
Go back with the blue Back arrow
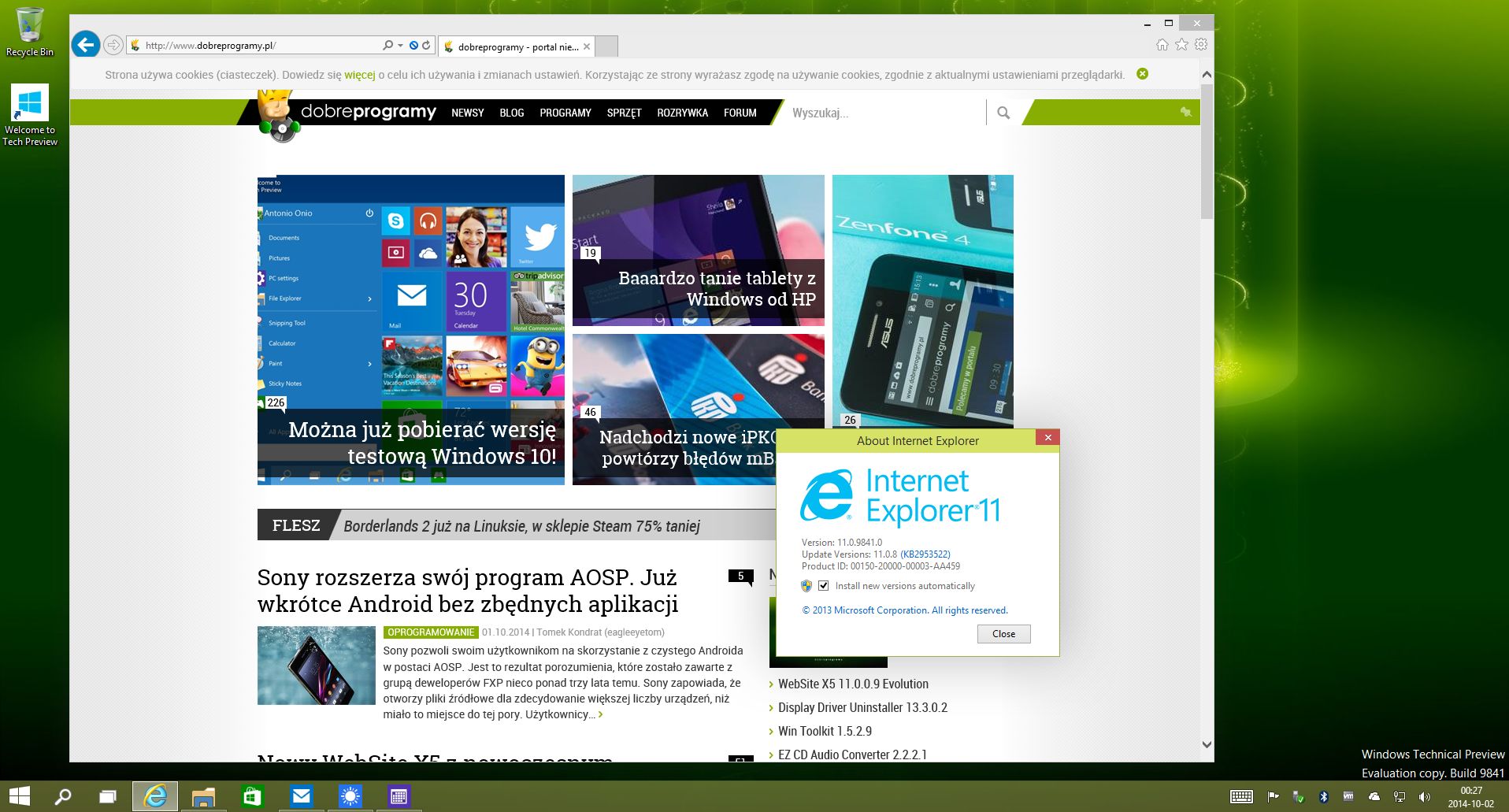pyautogui.click(x=86, y=45)
